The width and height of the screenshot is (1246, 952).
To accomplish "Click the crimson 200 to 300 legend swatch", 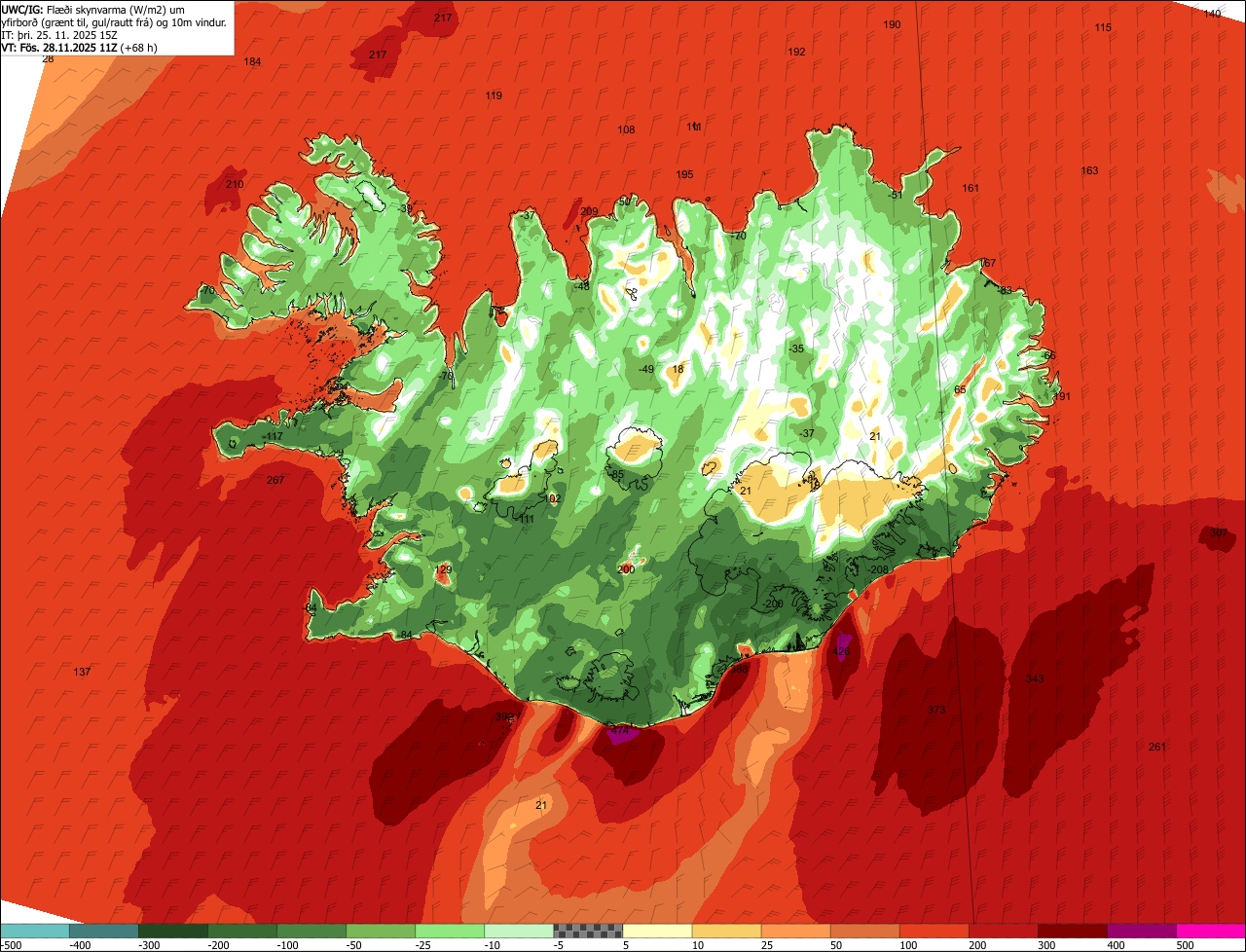I will click(1004, 931).
